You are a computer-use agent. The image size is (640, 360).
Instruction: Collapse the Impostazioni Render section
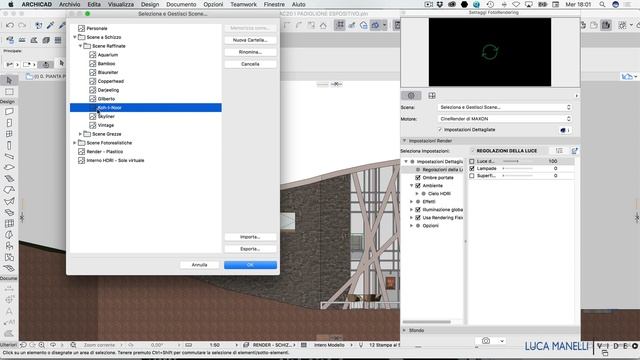pyautogui.click(x=404, y=141)
